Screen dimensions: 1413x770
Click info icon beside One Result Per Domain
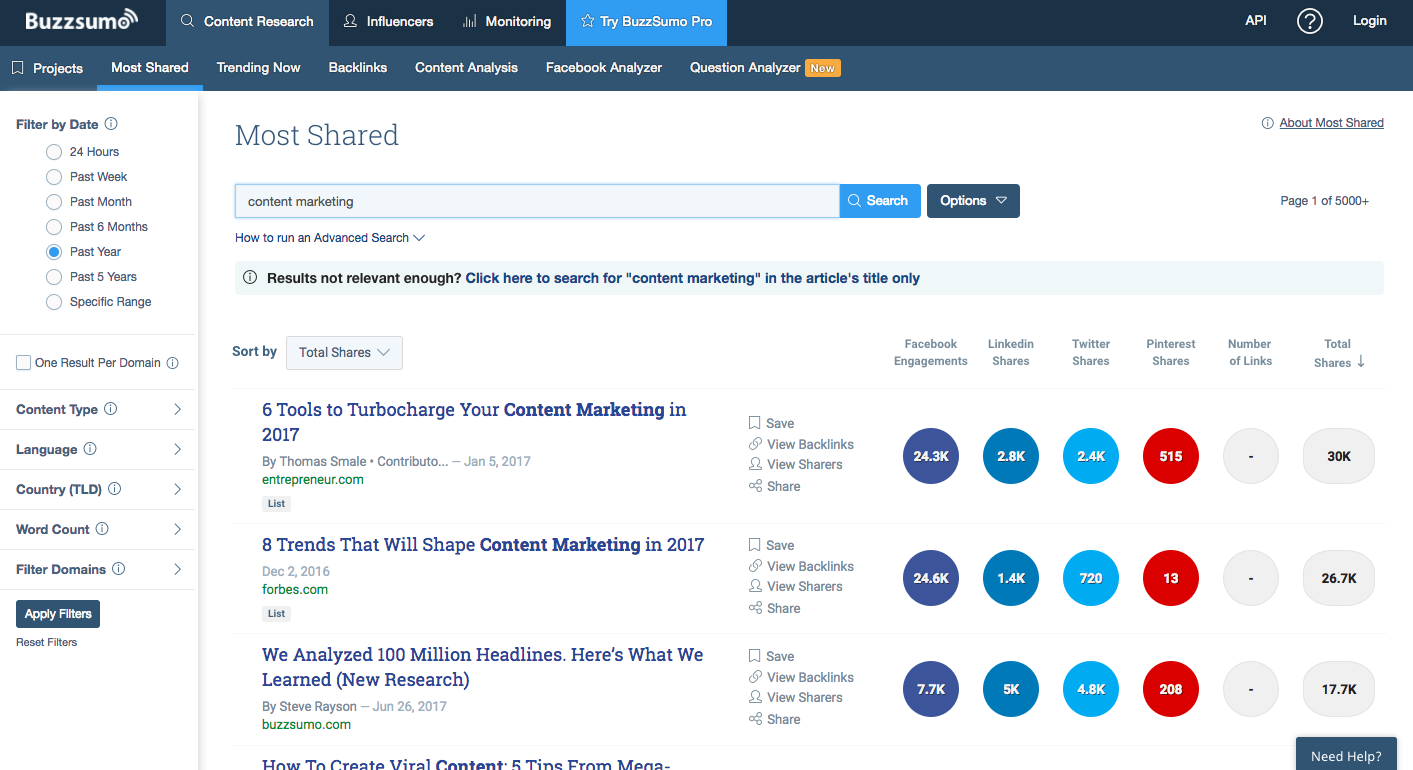tap(172, 363)
